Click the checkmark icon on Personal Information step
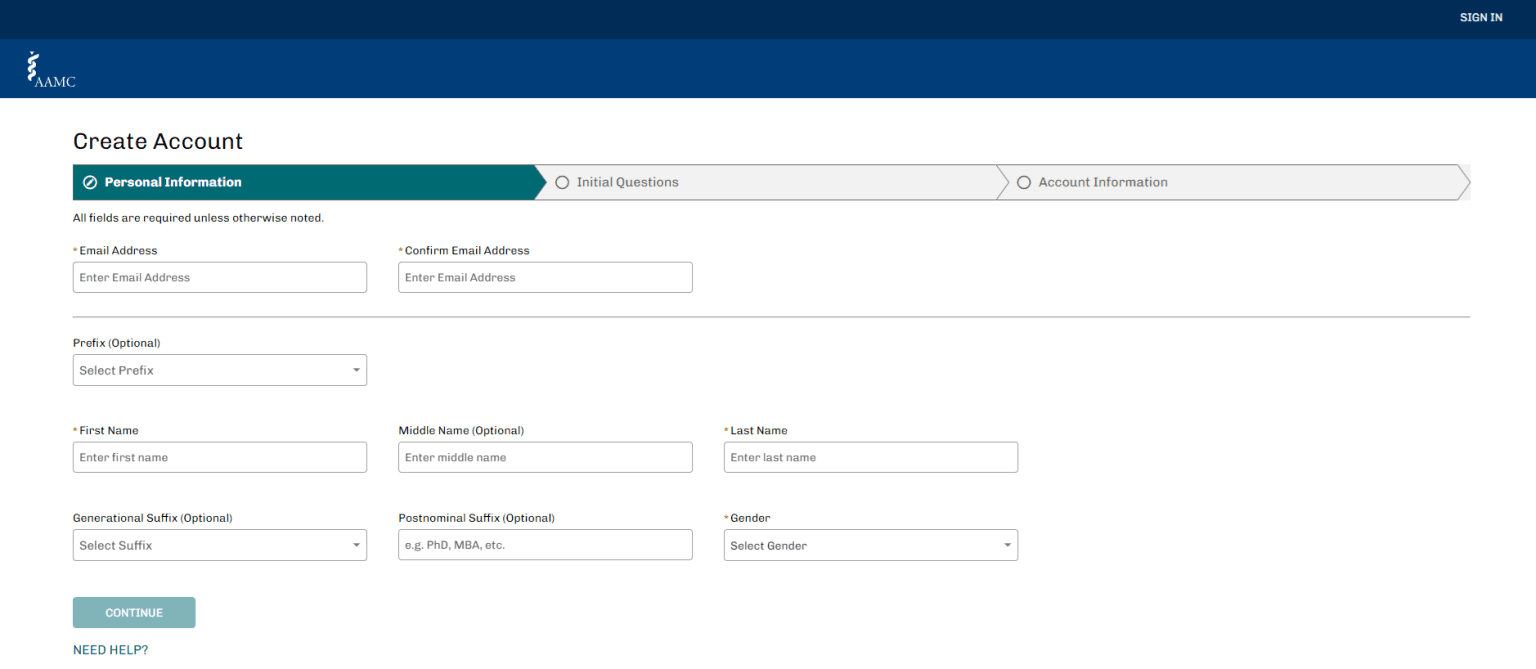 tap(90, 182)
